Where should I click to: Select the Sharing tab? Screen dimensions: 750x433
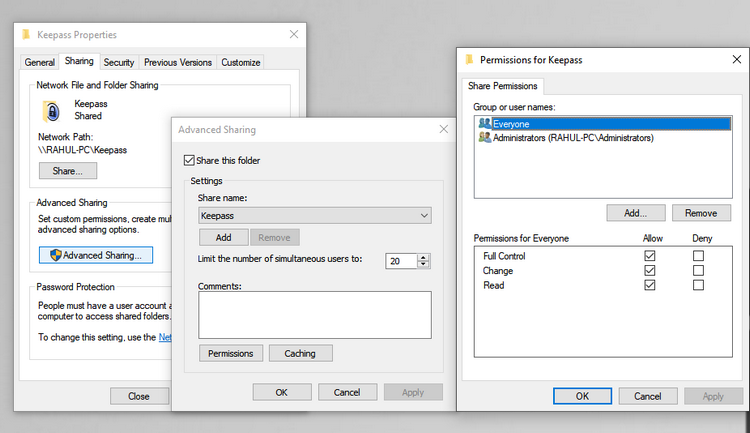coord(79,61)
